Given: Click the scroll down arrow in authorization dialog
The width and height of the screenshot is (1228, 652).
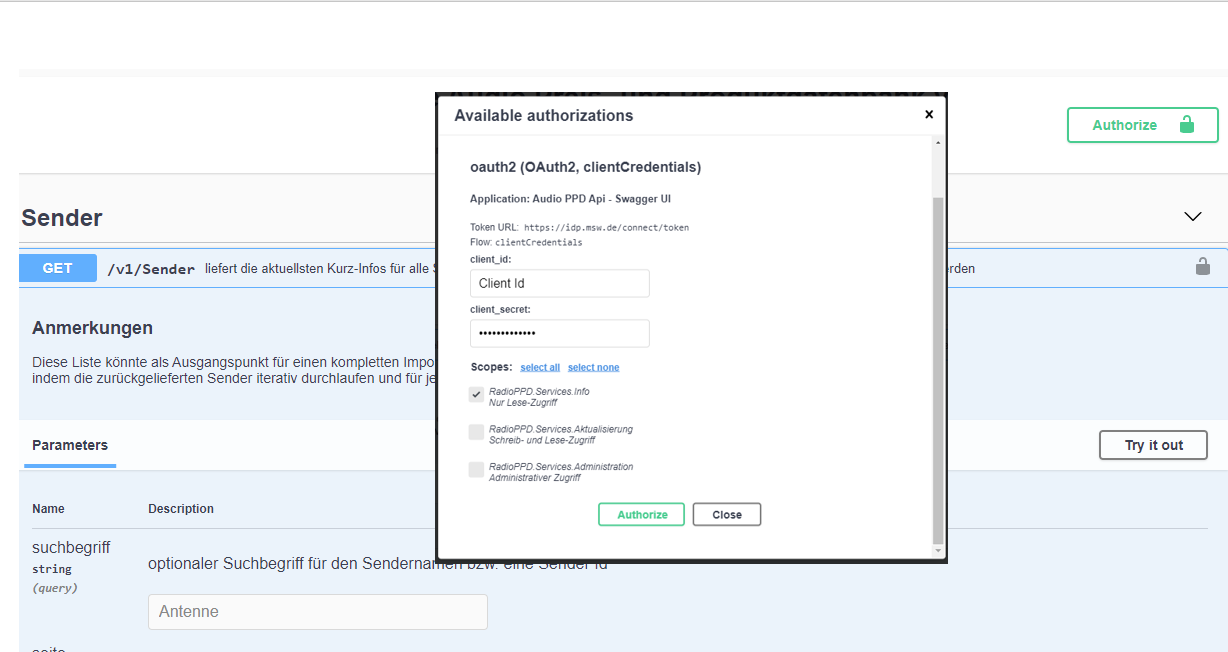Looking at the screenshot, I should point(937,550).
